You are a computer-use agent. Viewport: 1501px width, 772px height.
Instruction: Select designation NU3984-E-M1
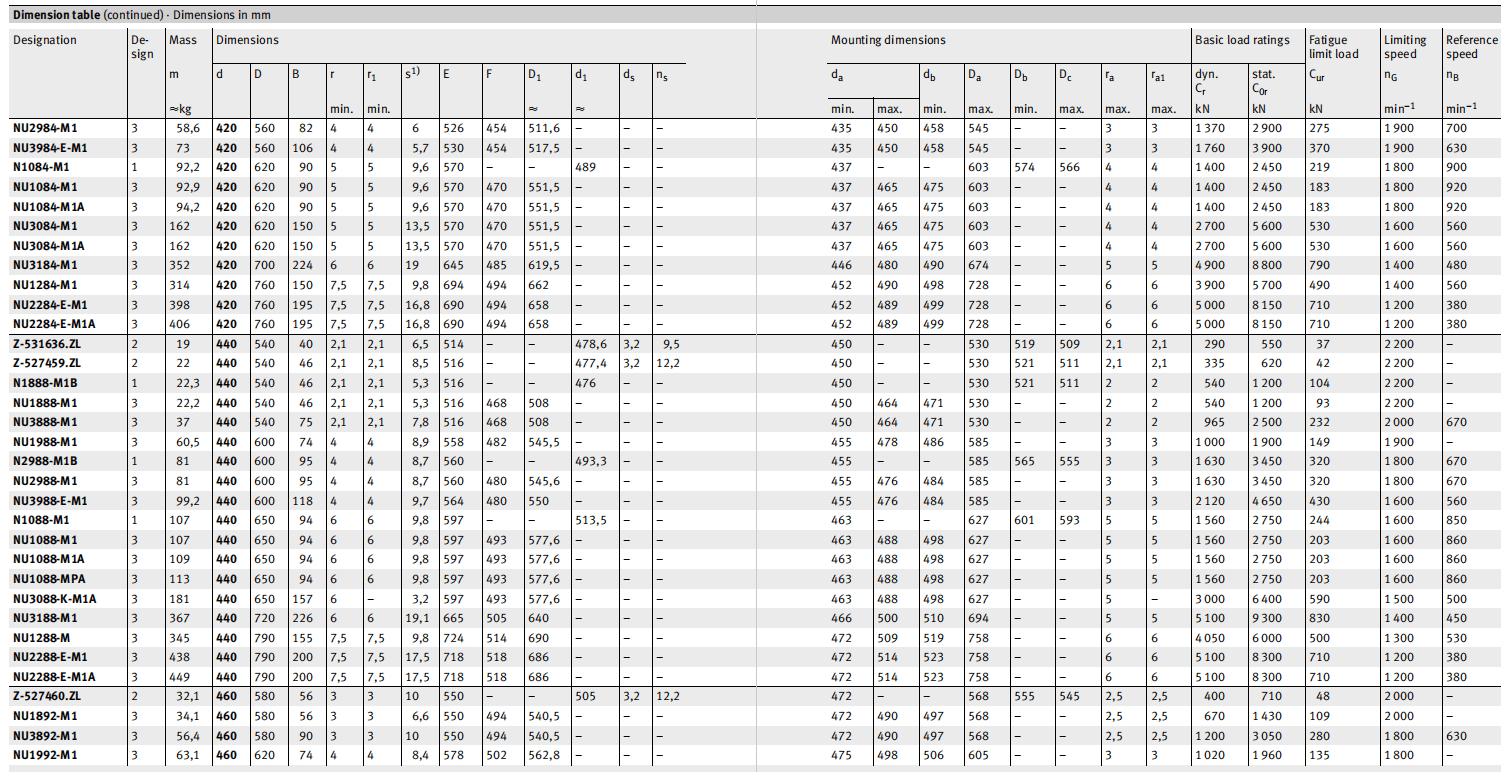click(x=50, y=148)
